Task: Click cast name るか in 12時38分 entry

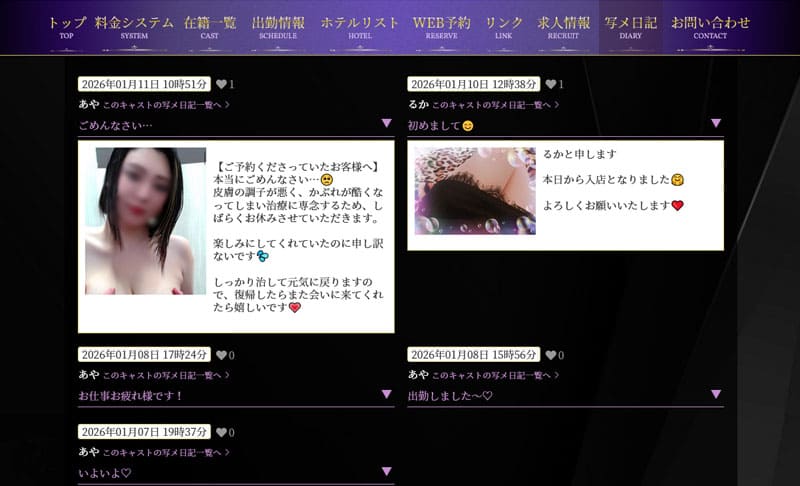Action: 418,104
